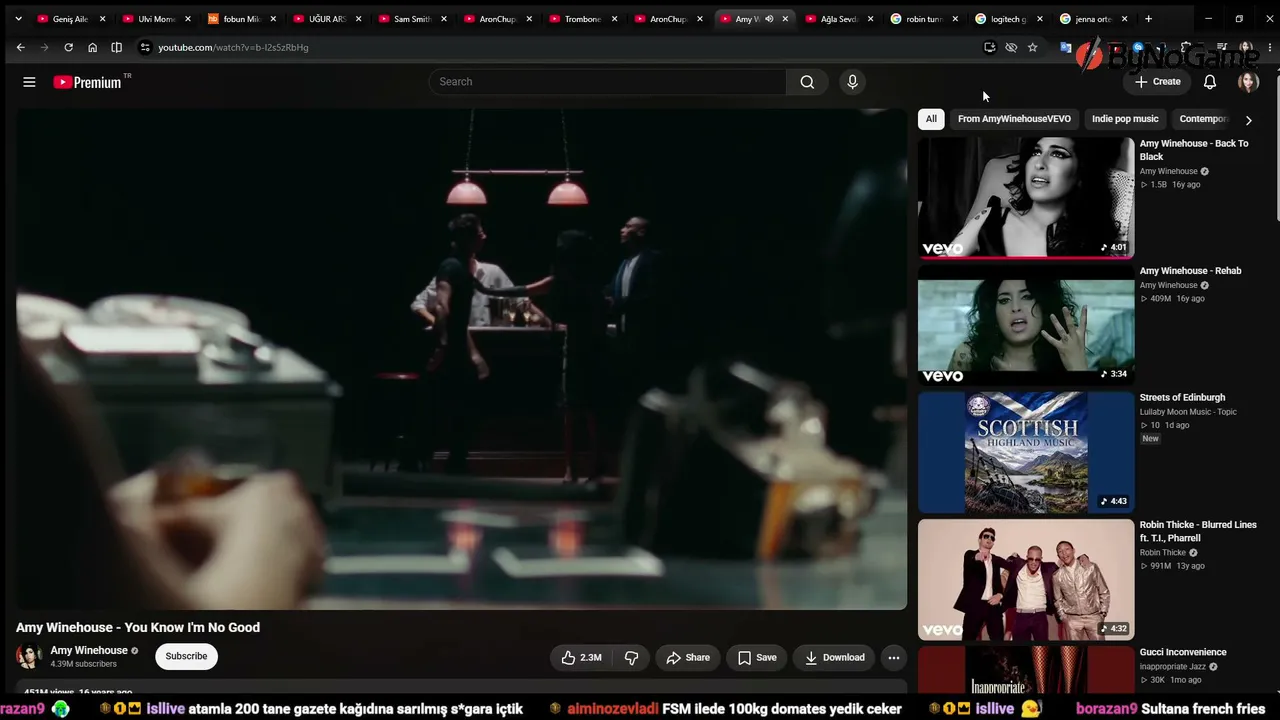
Task: Switch to the logitech tab
Action: click(x=1008, y=19)
